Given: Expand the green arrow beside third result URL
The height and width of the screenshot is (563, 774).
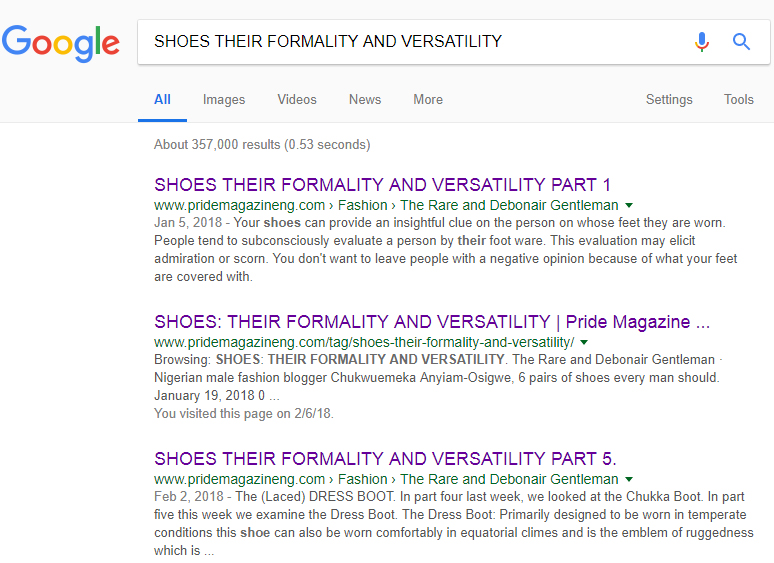Looking at the screenshot, I should [628, 479].
